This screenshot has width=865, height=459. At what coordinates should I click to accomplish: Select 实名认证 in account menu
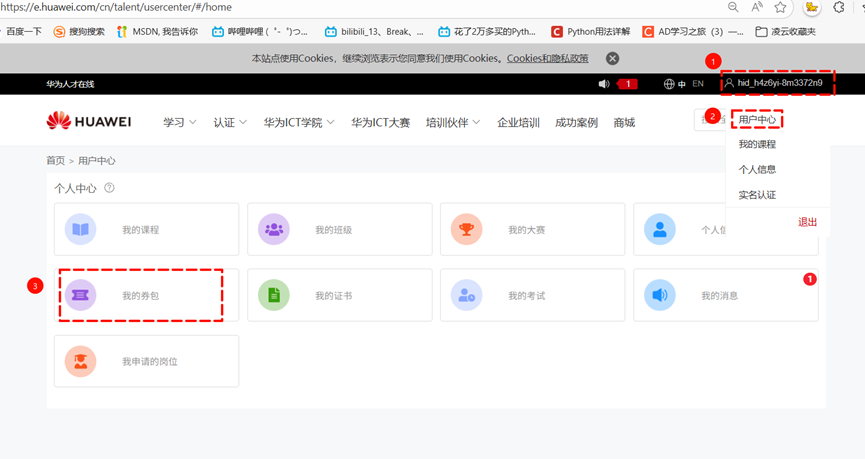click(757, 195)
